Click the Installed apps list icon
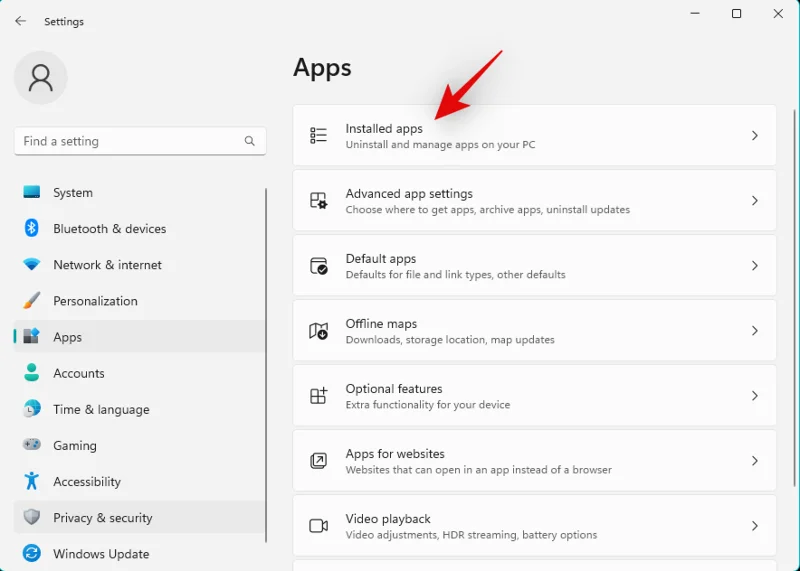 pyautogui.click(x=318, y=136)
